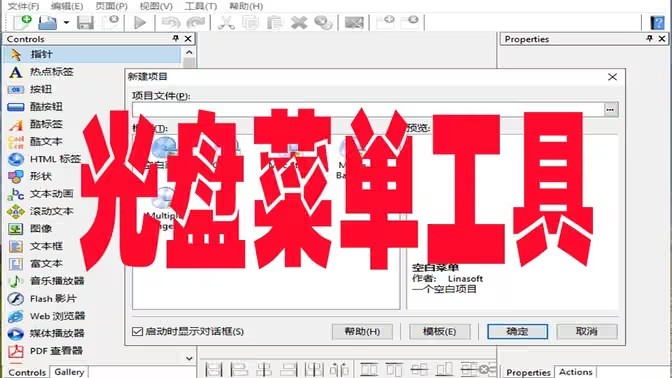Viewport: 672px width, 378px height.
Task: Open the 编辑(E) menu
Action: click(x=67, y=6)
